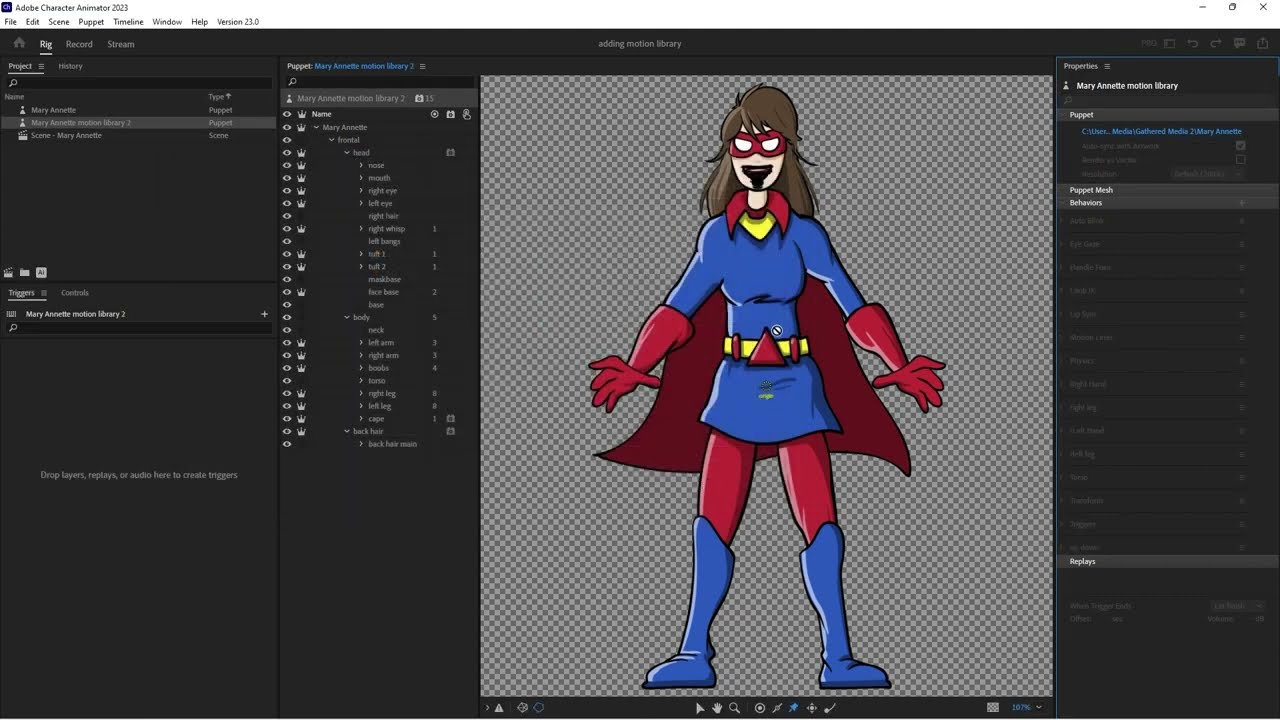The height and width of the screenshot is (720, 1280).
Task: Select the arrow Selection tool
Action: [x=700, y=707]
